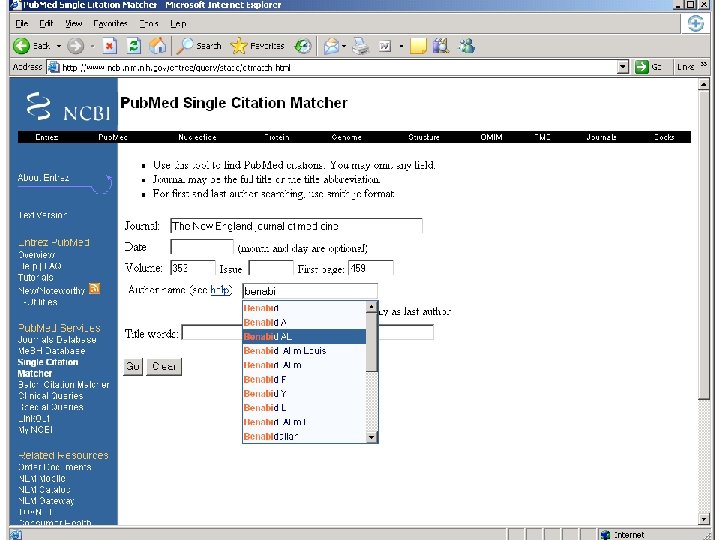Screen dimensions: 720x540
Task: Open the MeSH Database sidebar link
Action: tap(51, 351)
